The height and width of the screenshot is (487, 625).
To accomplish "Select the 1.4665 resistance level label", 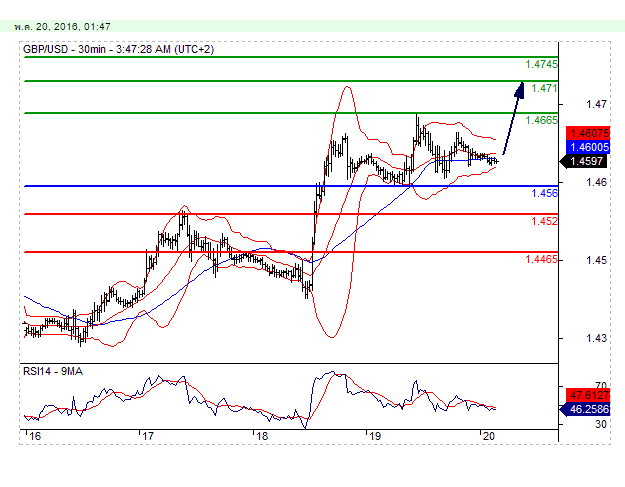I will 541,120.
